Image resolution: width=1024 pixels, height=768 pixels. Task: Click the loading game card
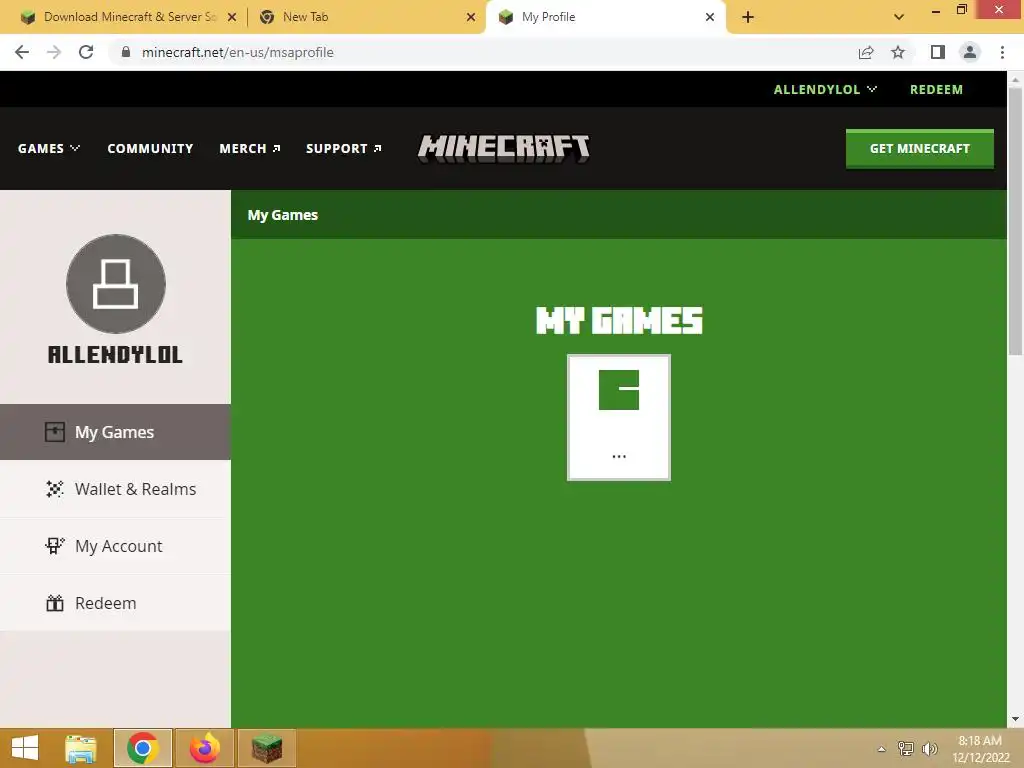point(618,417)
